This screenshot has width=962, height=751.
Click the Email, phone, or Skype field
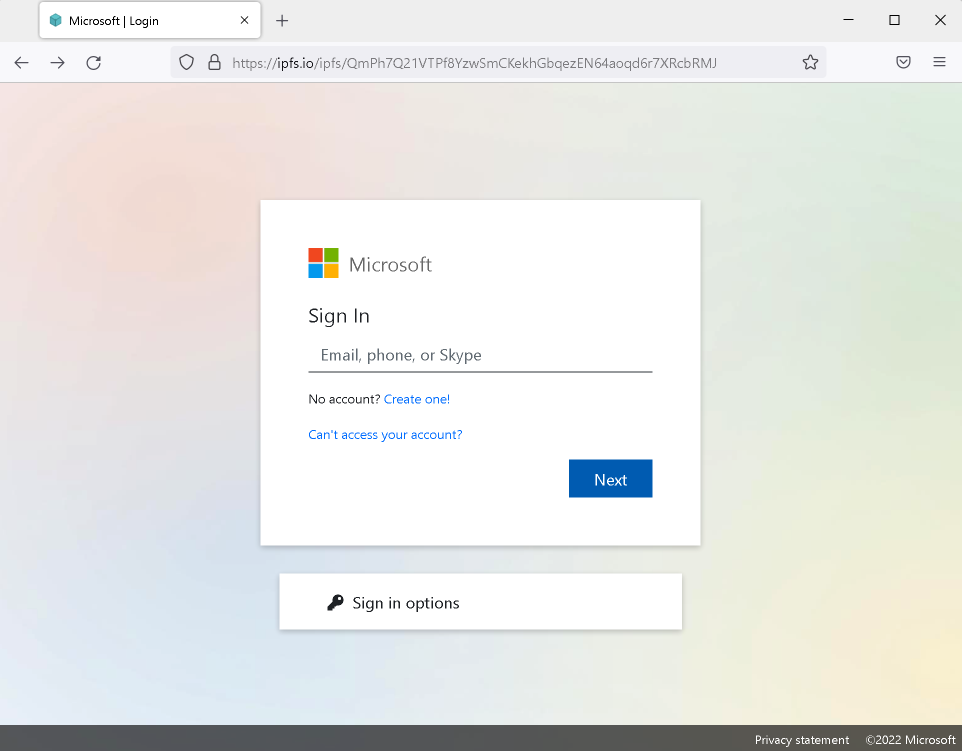pos(480,355)
